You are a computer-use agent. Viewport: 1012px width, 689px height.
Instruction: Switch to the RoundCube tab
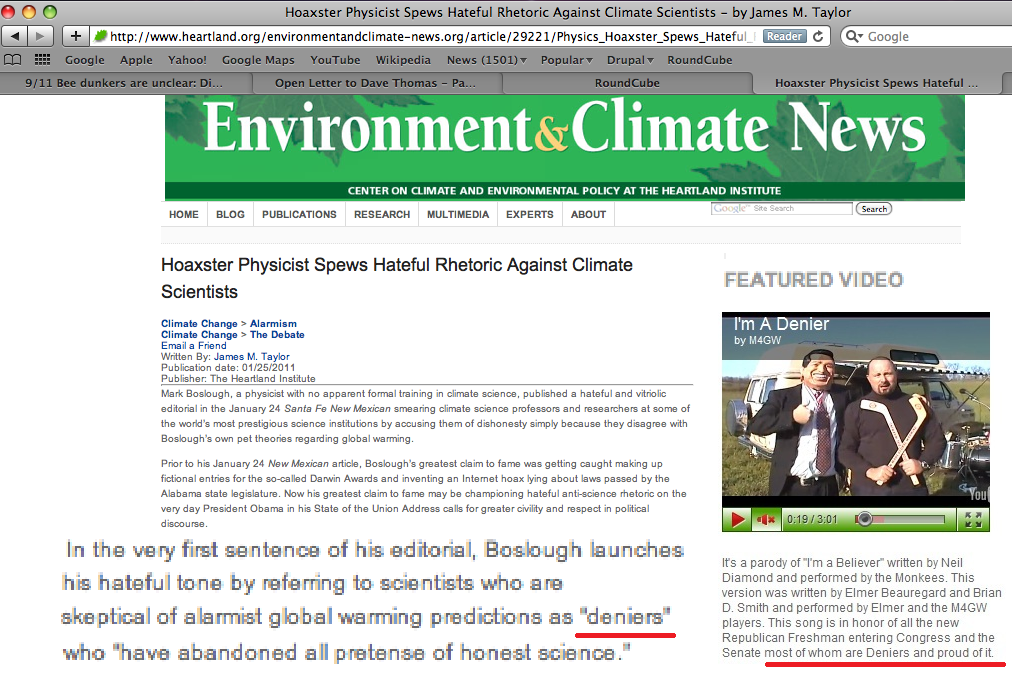tap(627, 83)
